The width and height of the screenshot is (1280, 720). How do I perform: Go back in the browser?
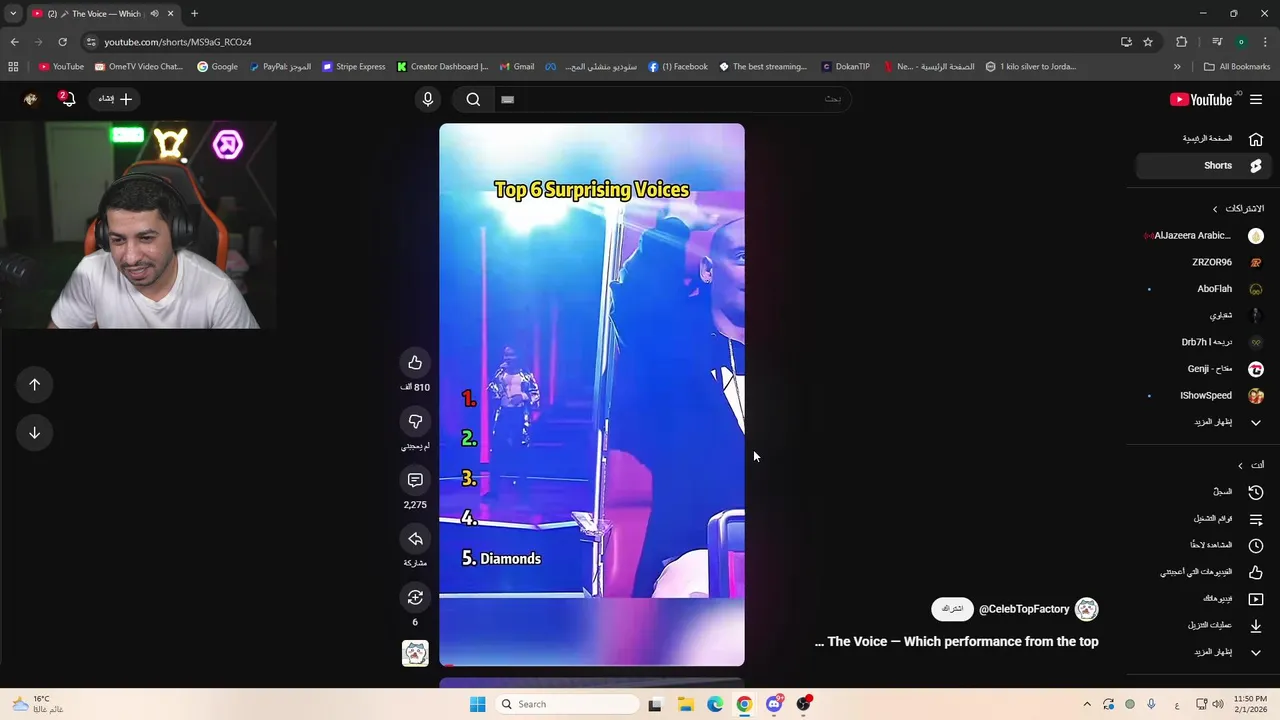(x=14, y=42)
